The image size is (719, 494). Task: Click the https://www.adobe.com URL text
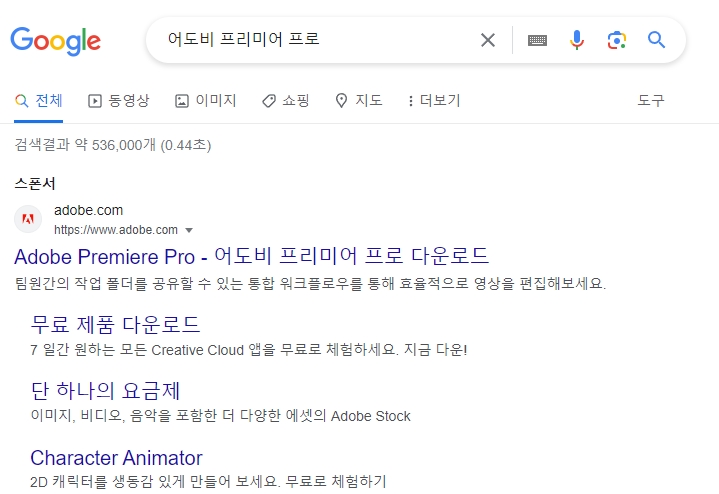pos(116,230)
